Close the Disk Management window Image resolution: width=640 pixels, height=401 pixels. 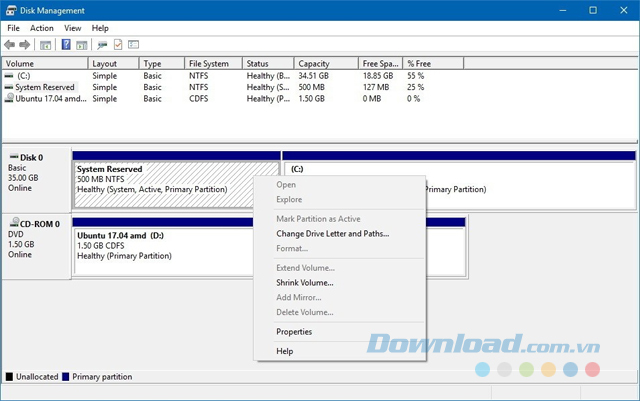[624, 10]
